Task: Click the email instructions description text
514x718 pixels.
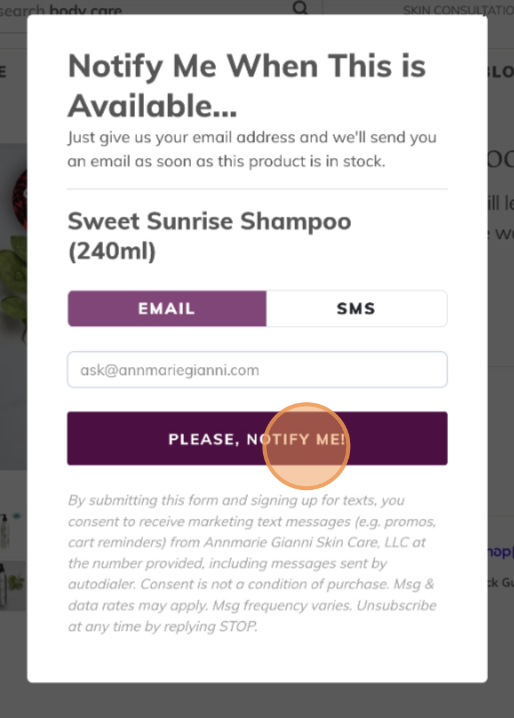Action: 252,149
